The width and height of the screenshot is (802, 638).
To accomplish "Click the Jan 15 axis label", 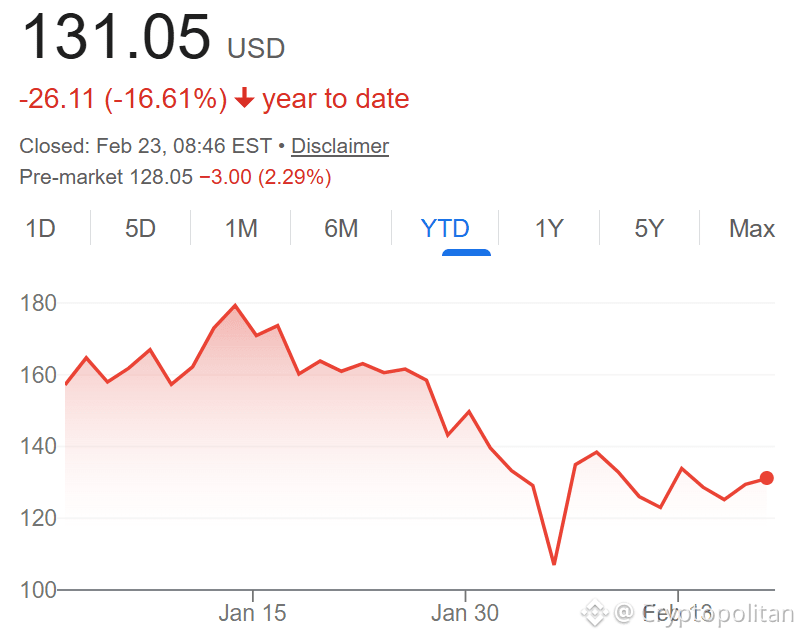I will (253, 613).
